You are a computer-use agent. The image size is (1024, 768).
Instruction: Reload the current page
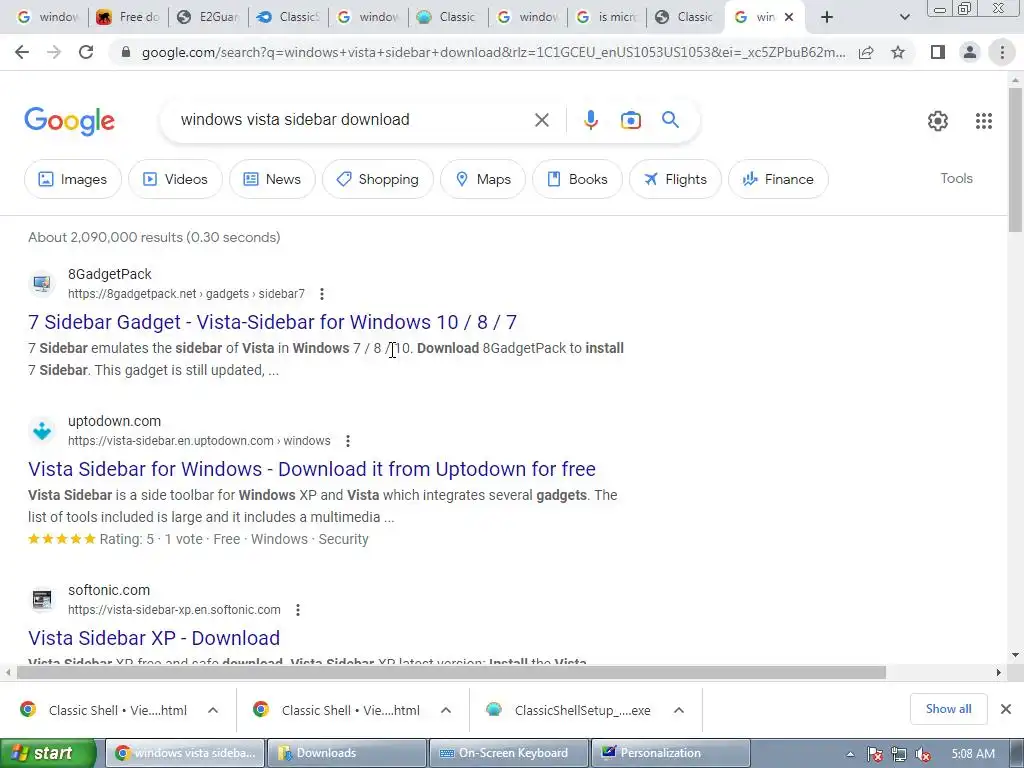click(x=86, y=52)
